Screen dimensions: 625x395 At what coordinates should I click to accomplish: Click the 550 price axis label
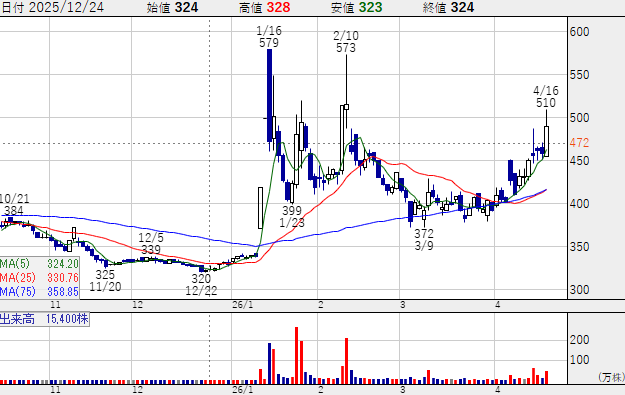[580, 75]
